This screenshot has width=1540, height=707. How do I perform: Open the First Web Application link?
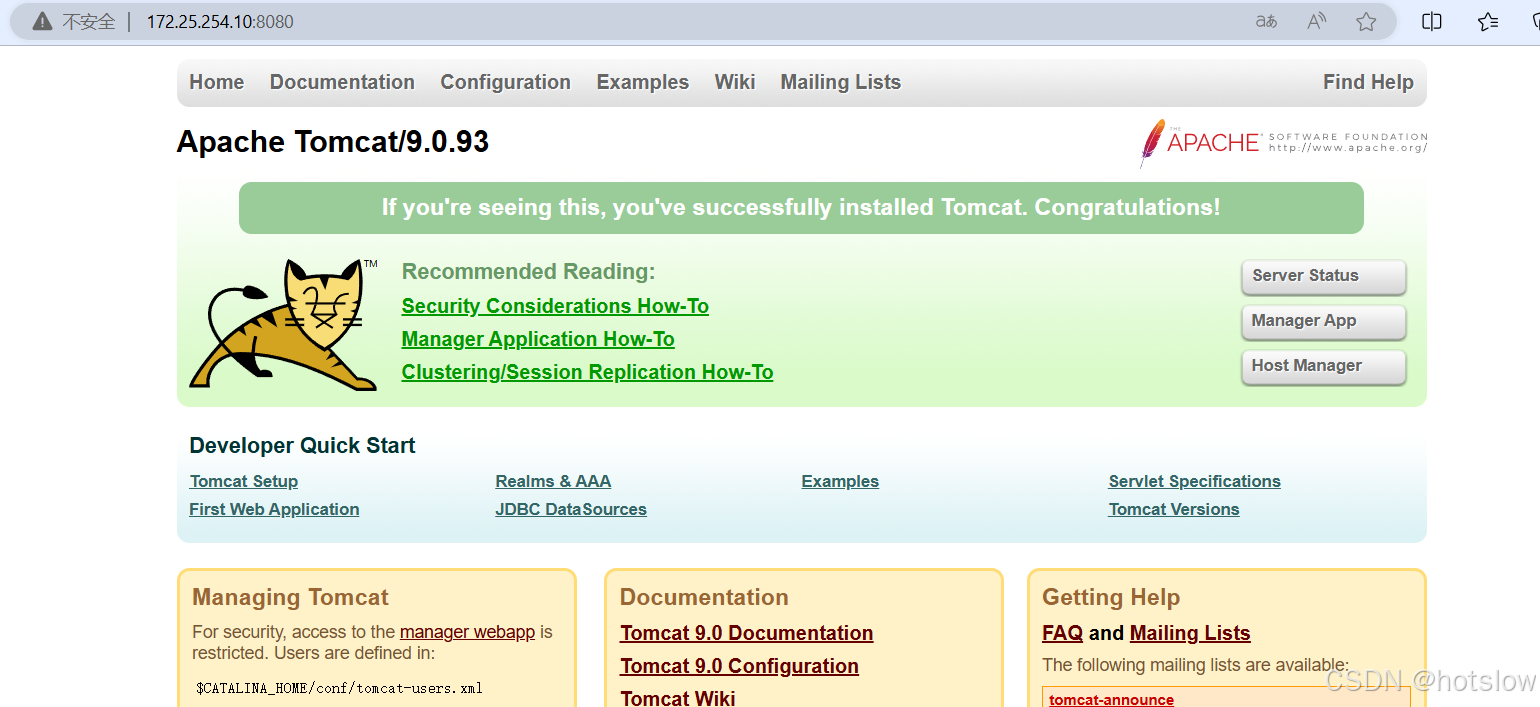click(x=274, y=509)
